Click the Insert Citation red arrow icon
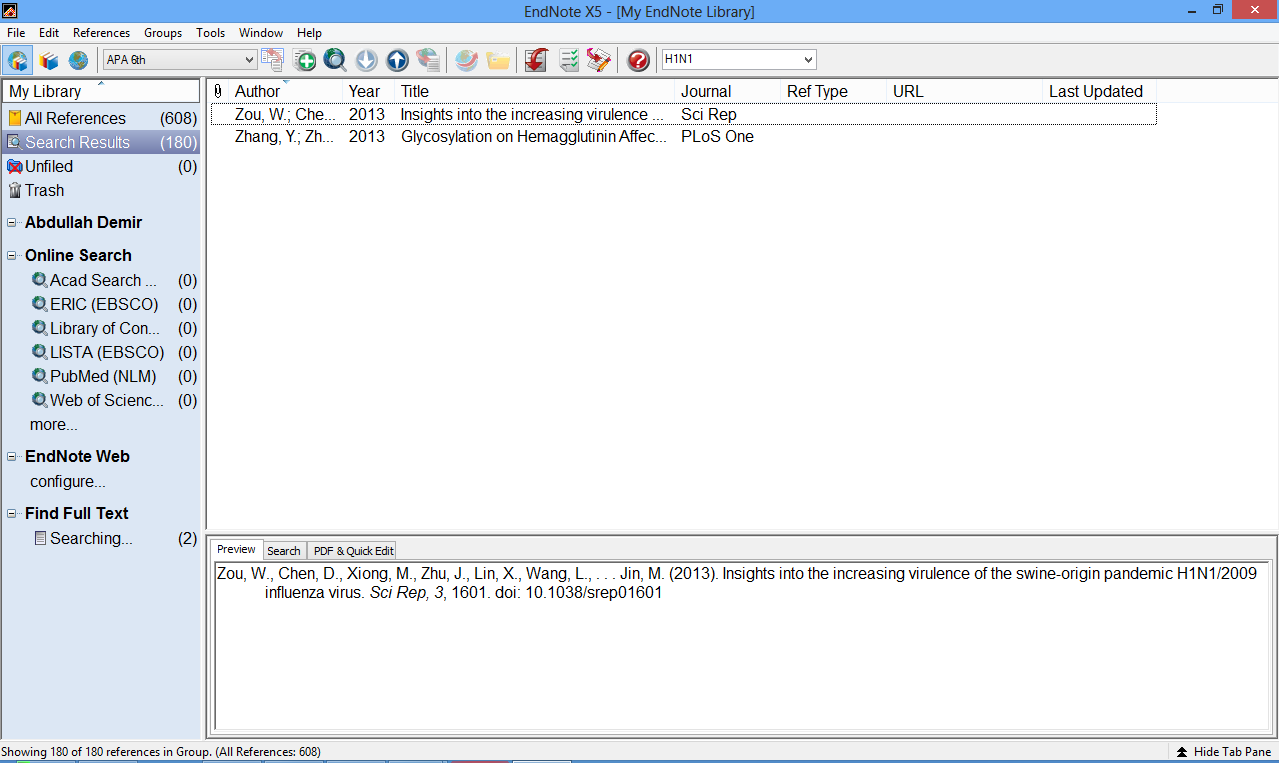 tap(536, 60)
